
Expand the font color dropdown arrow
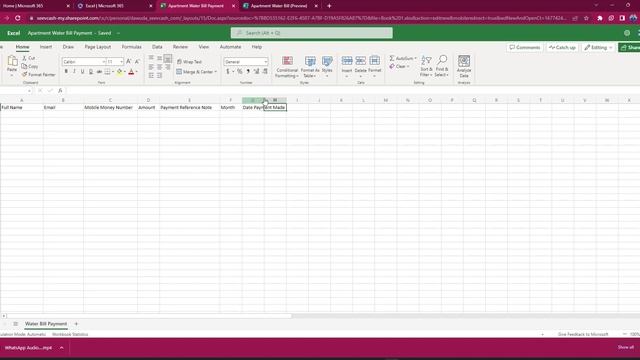point(136,72)
